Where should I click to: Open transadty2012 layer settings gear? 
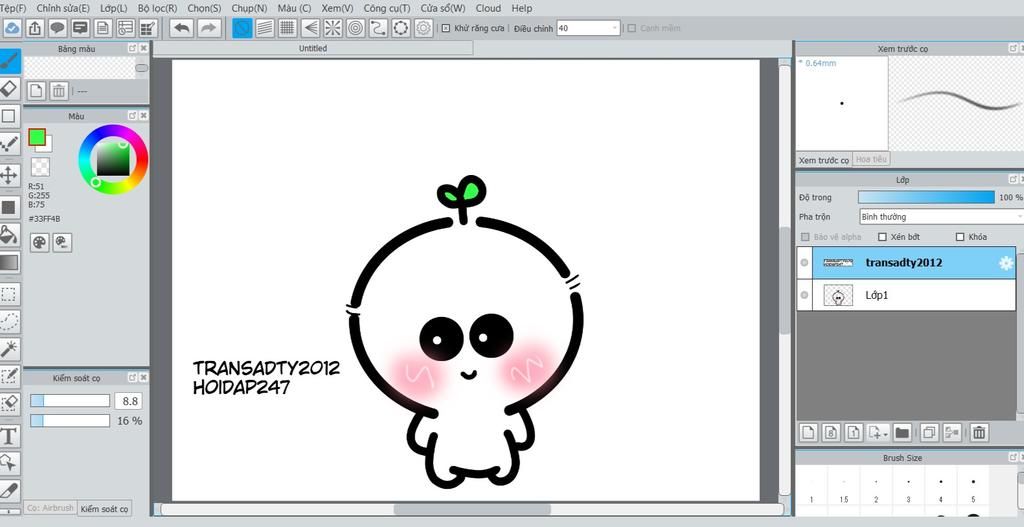click(1006, 263)
